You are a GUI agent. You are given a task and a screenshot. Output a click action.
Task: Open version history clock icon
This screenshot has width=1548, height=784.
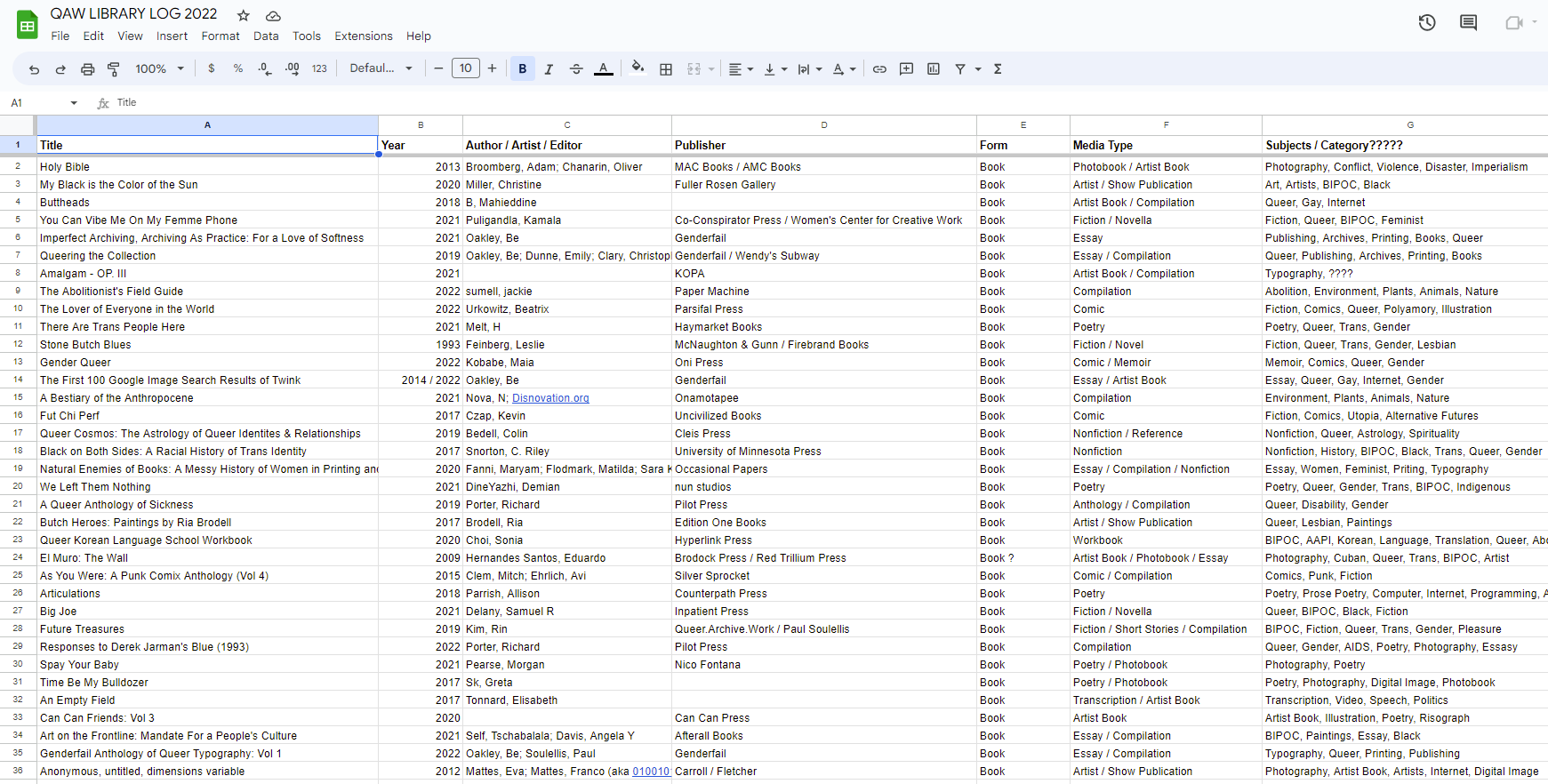1427,22
